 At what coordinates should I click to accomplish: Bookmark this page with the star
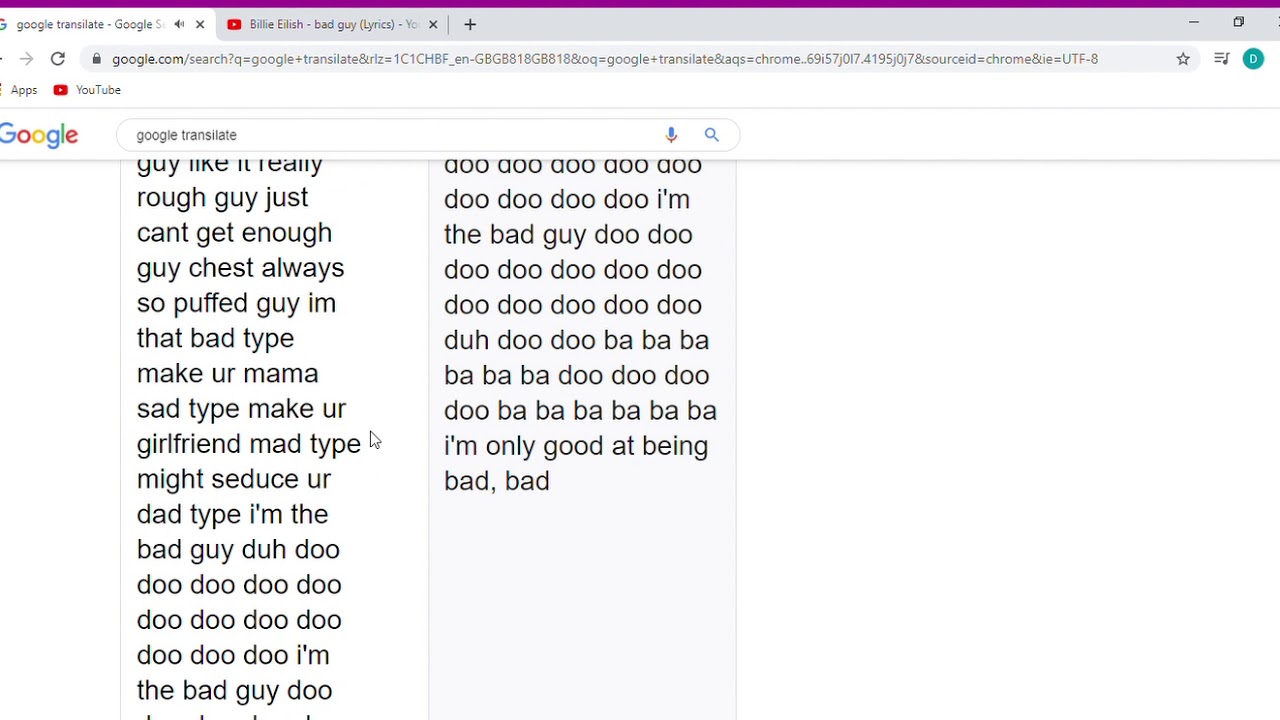[1183, 59]
